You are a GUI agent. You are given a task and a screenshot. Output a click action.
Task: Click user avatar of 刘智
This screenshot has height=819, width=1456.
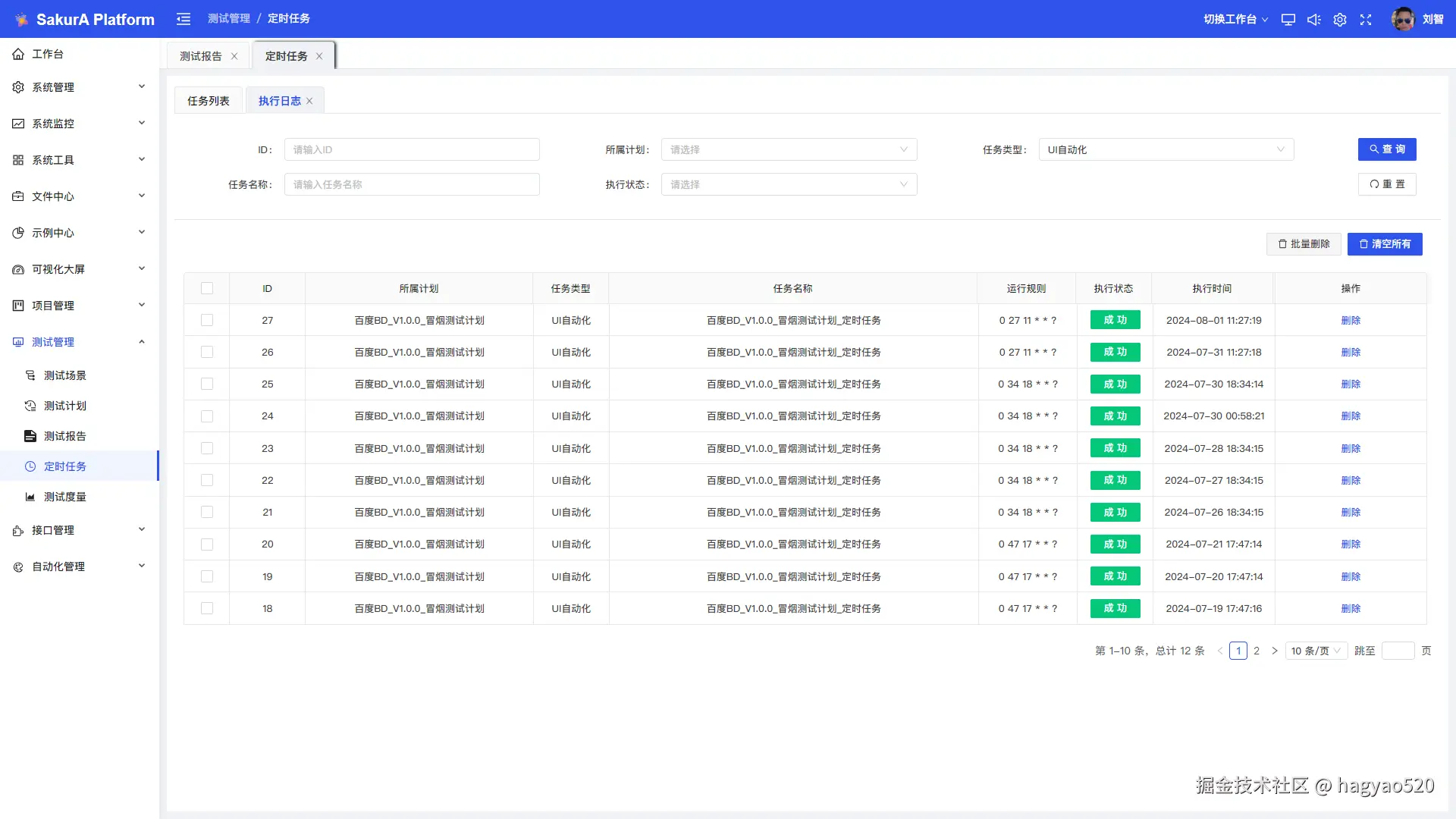(1403, 19)
